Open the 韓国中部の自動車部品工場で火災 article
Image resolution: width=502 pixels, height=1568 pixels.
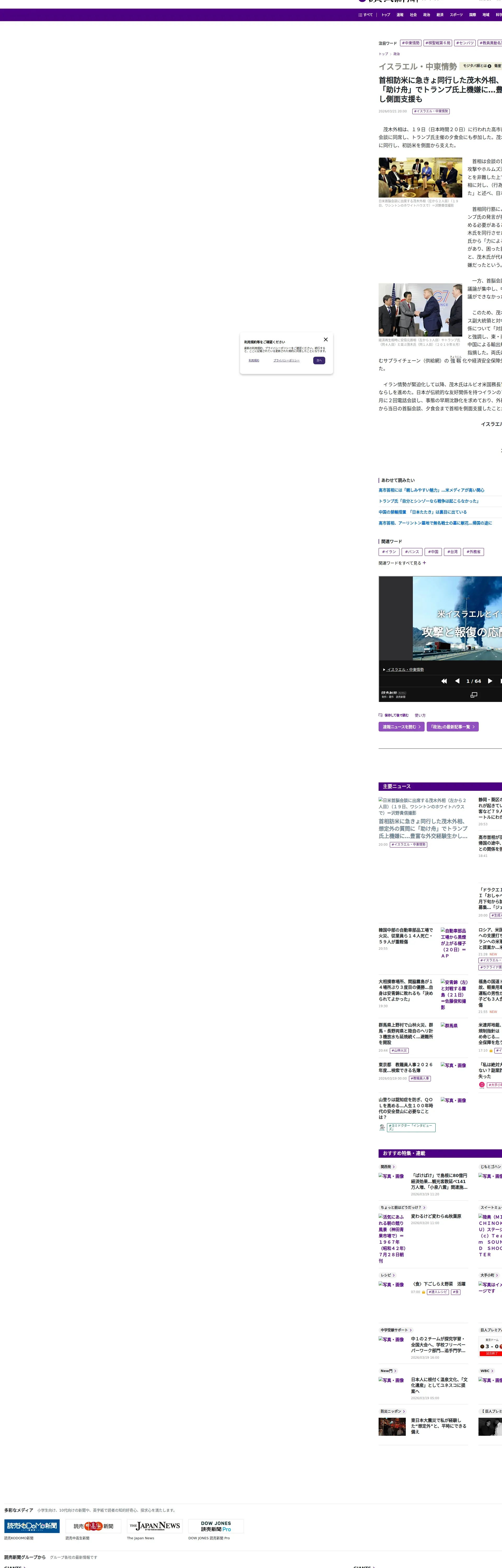click(x=406, y=936)
